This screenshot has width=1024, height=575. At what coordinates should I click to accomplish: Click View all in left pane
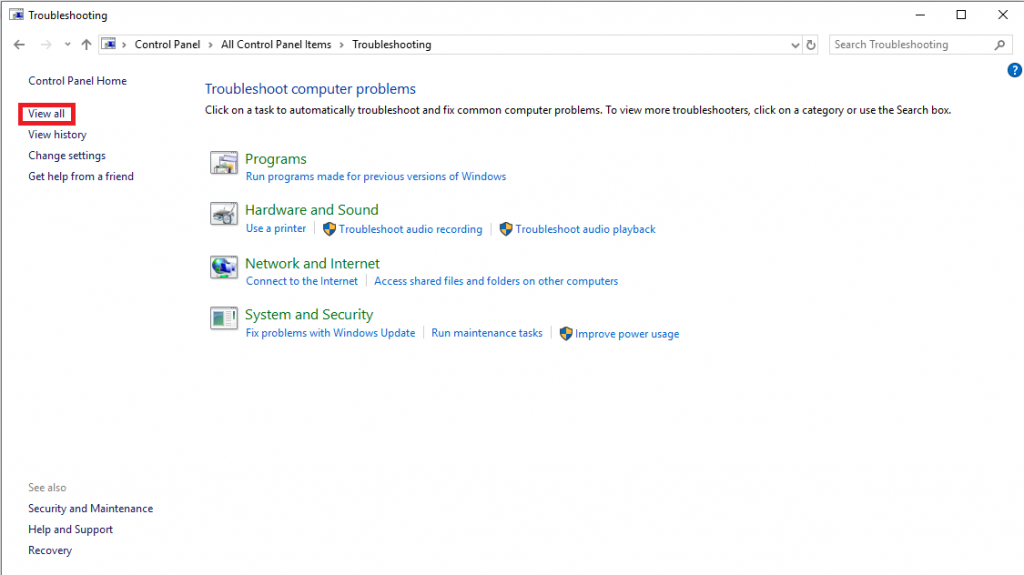point(46,114)
